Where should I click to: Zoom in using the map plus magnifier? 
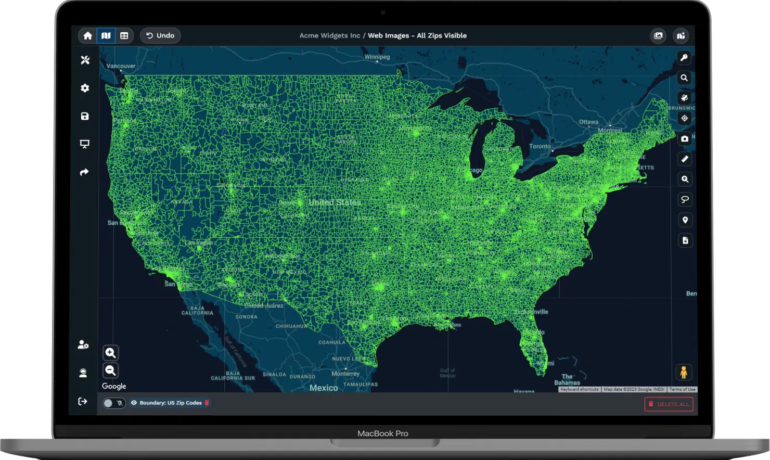tap(111, 353)
